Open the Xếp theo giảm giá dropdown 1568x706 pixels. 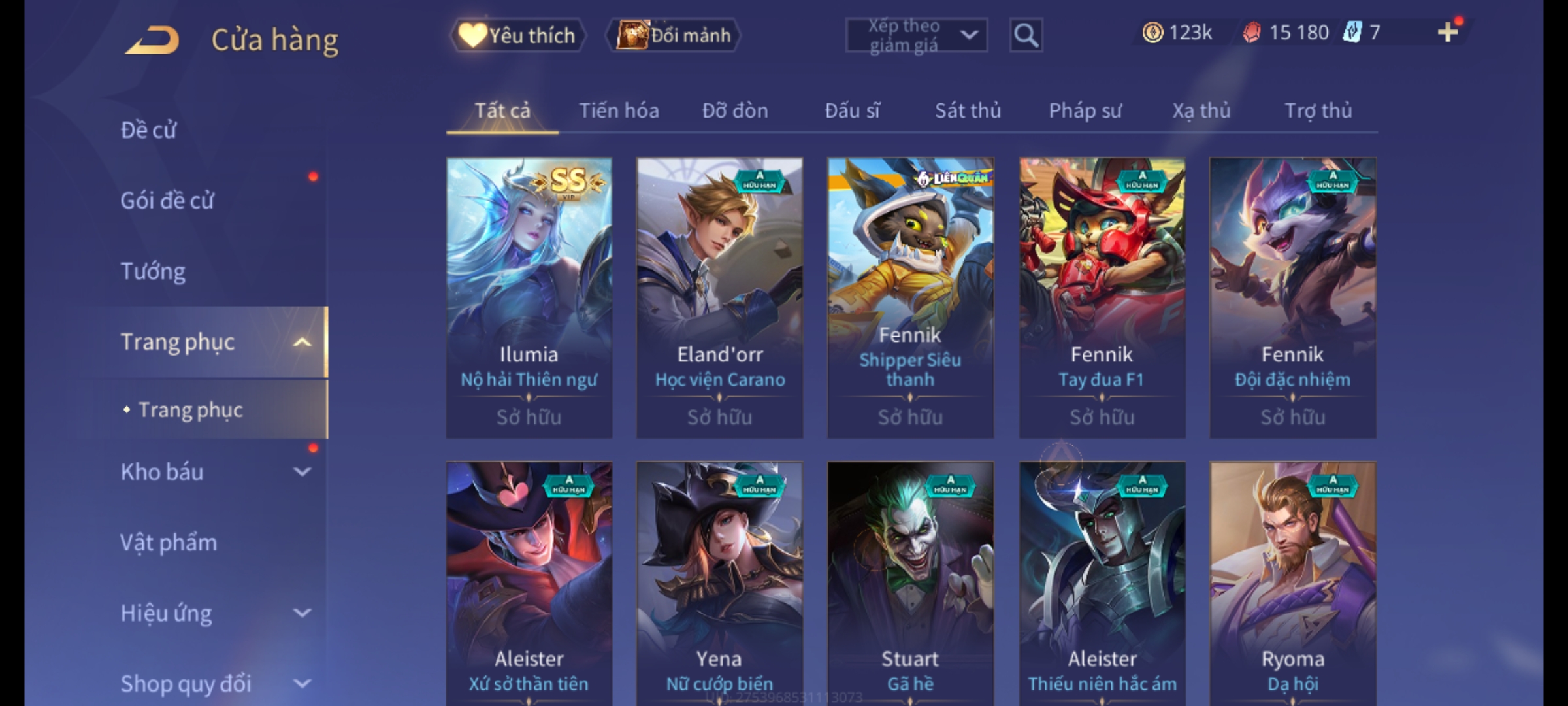tap(916, 35)
